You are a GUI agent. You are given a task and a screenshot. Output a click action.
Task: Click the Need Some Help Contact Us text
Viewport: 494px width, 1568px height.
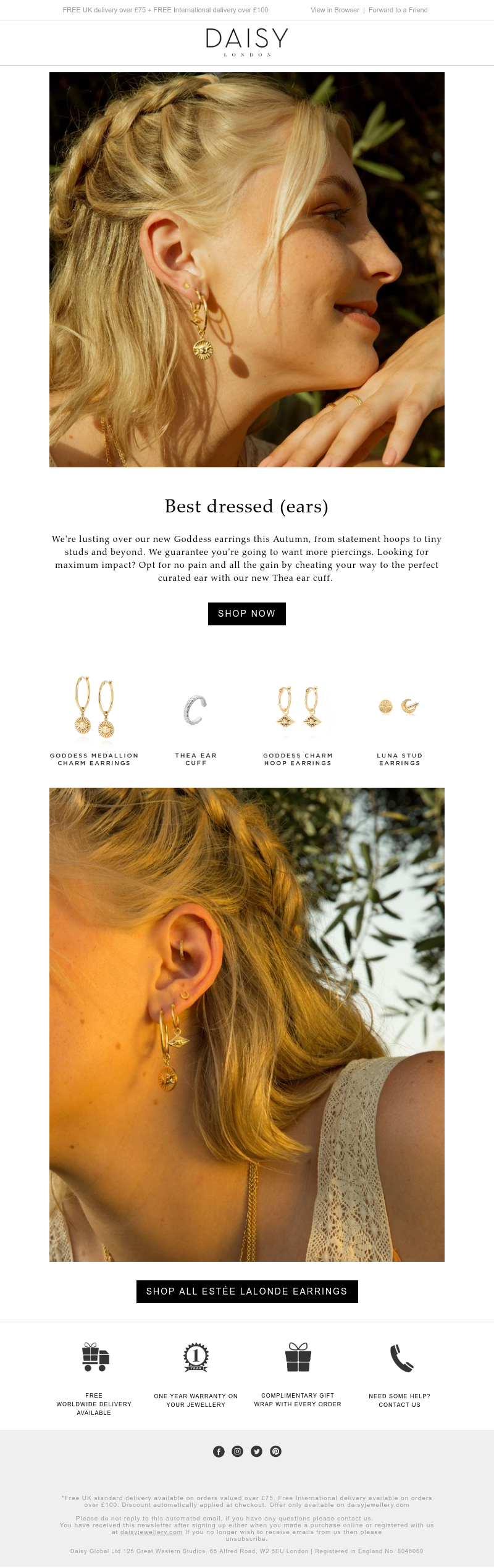400,1400
